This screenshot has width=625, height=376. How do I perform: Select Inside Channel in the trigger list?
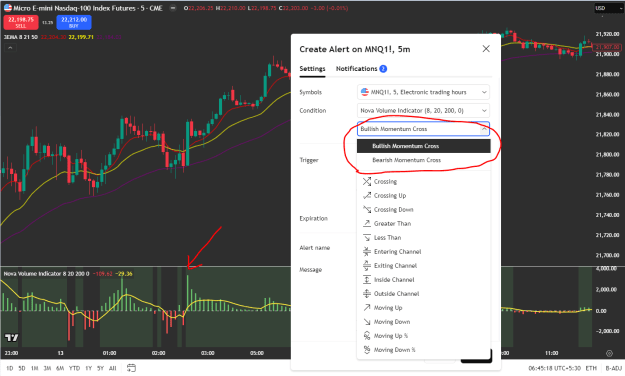(x=424, y=280)
